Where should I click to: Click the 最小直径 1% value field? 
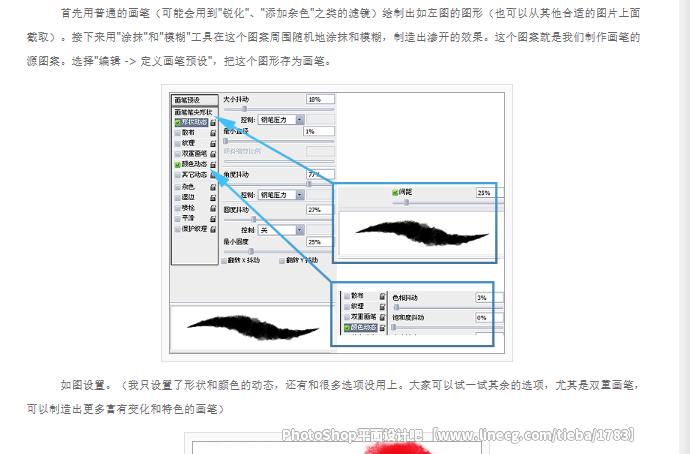click(x=319, y=131)
